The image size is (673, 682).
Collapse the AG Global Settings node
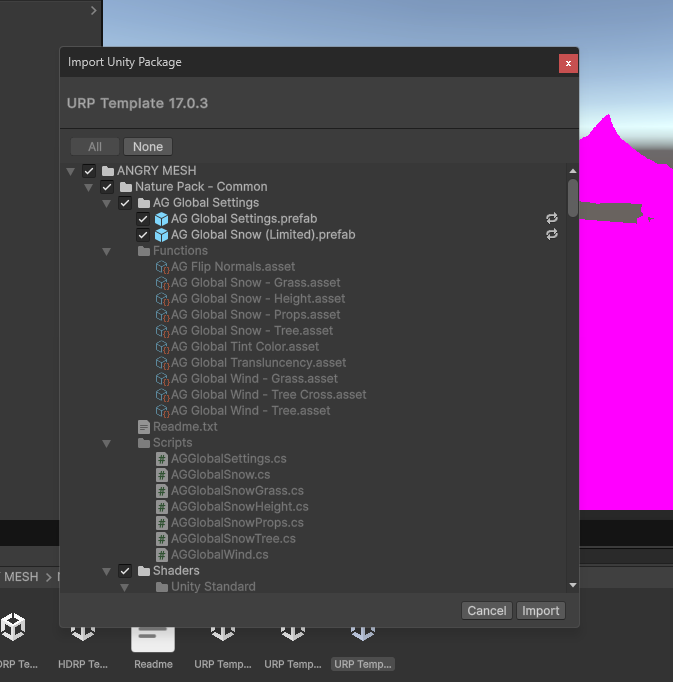[107, 204]
